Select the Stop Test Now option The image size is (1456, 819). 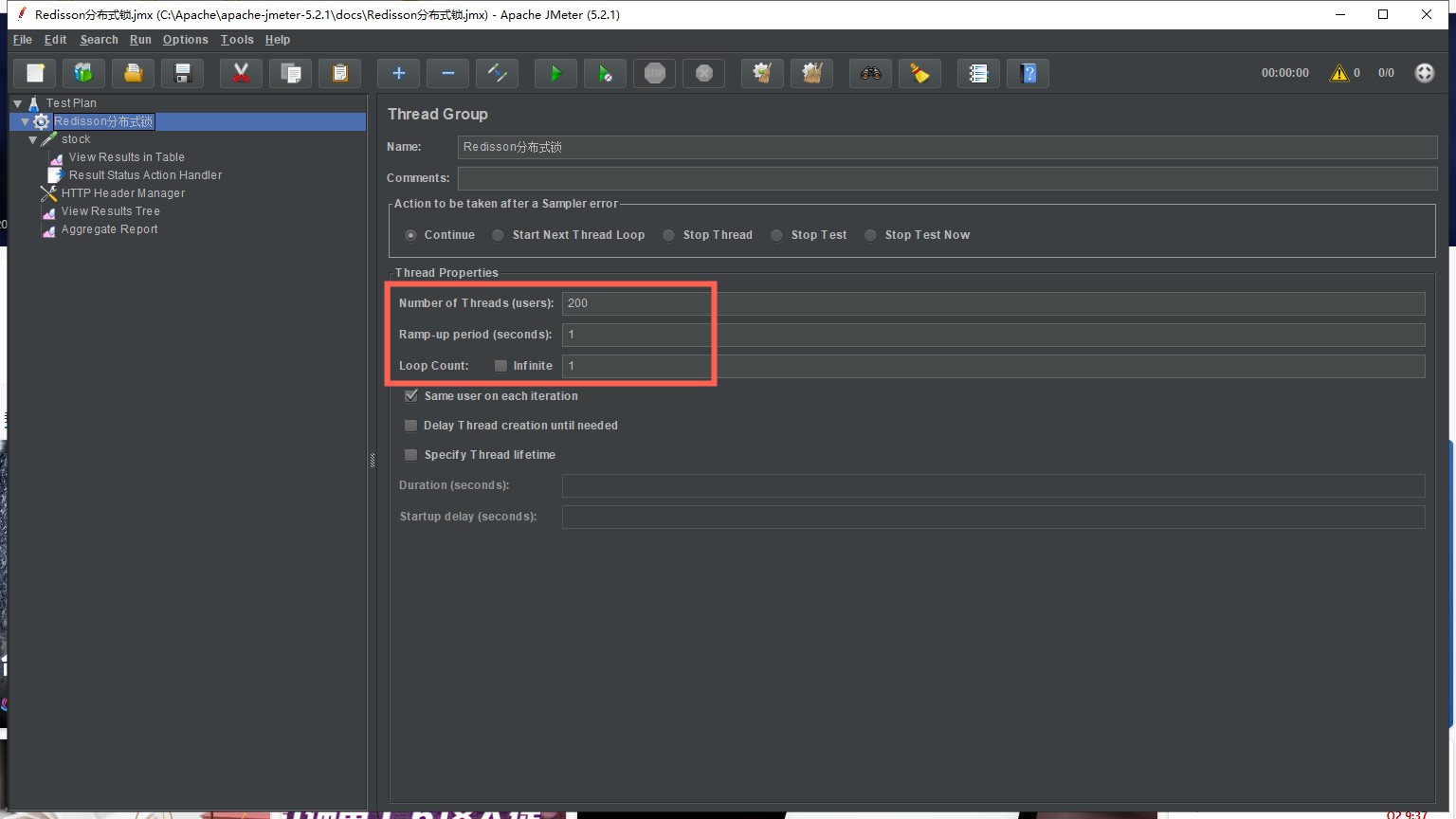[870, 235]
